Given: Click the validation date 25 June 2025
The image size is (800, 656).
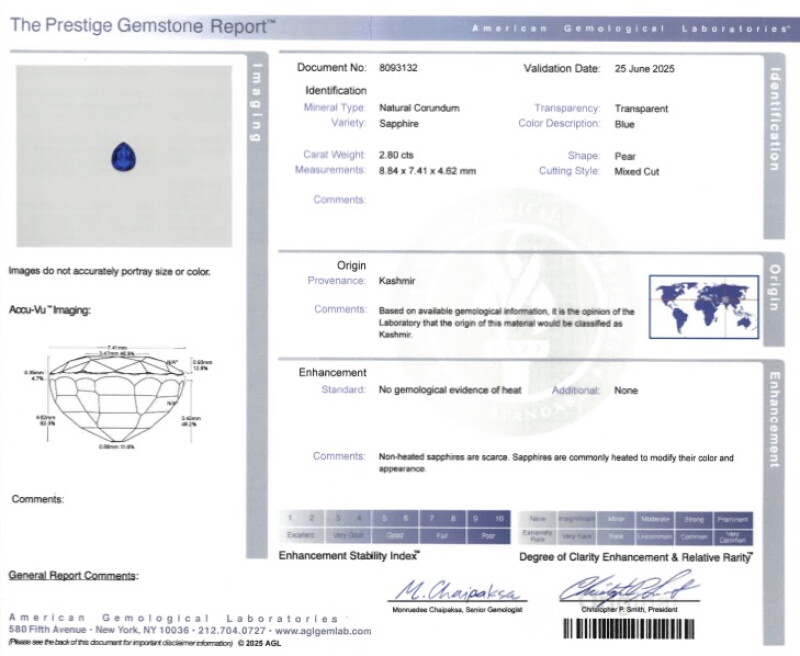Looking at the screenshot, I should tap(644, 69).
